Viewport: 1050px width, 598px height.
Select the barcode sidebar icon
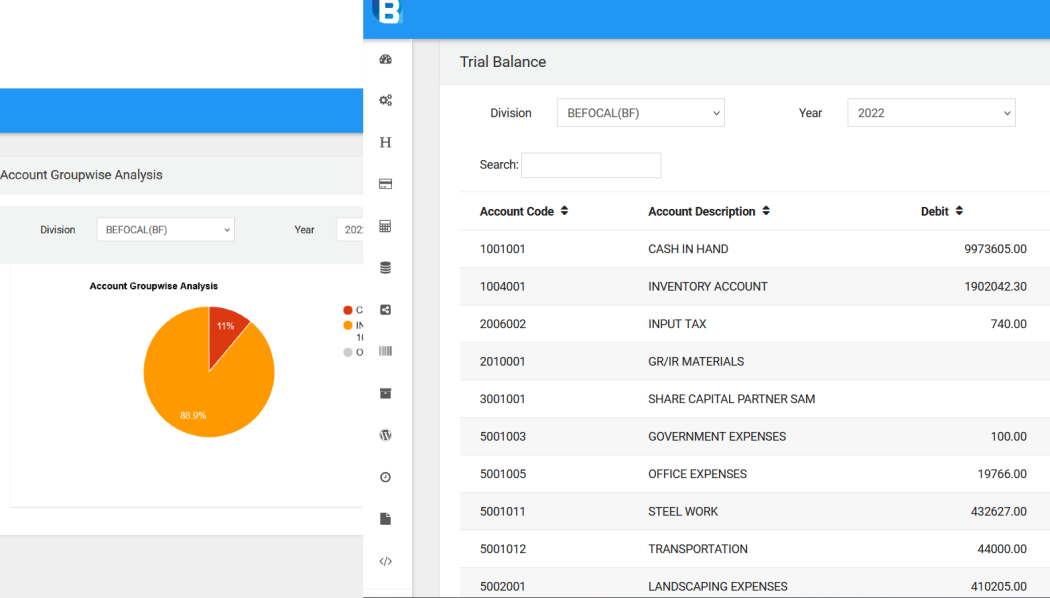[x=386, y=351]
